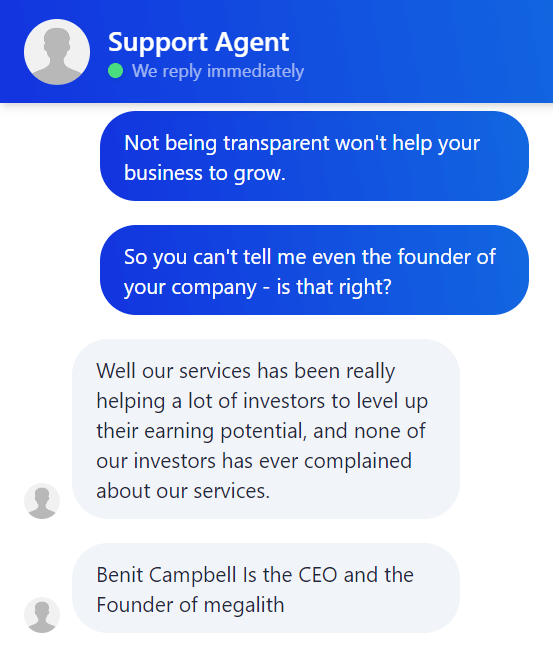Screen dimensions: 553x653
Task: Click the 'We reply immediately' status text
Action: (x=218, y=71)
